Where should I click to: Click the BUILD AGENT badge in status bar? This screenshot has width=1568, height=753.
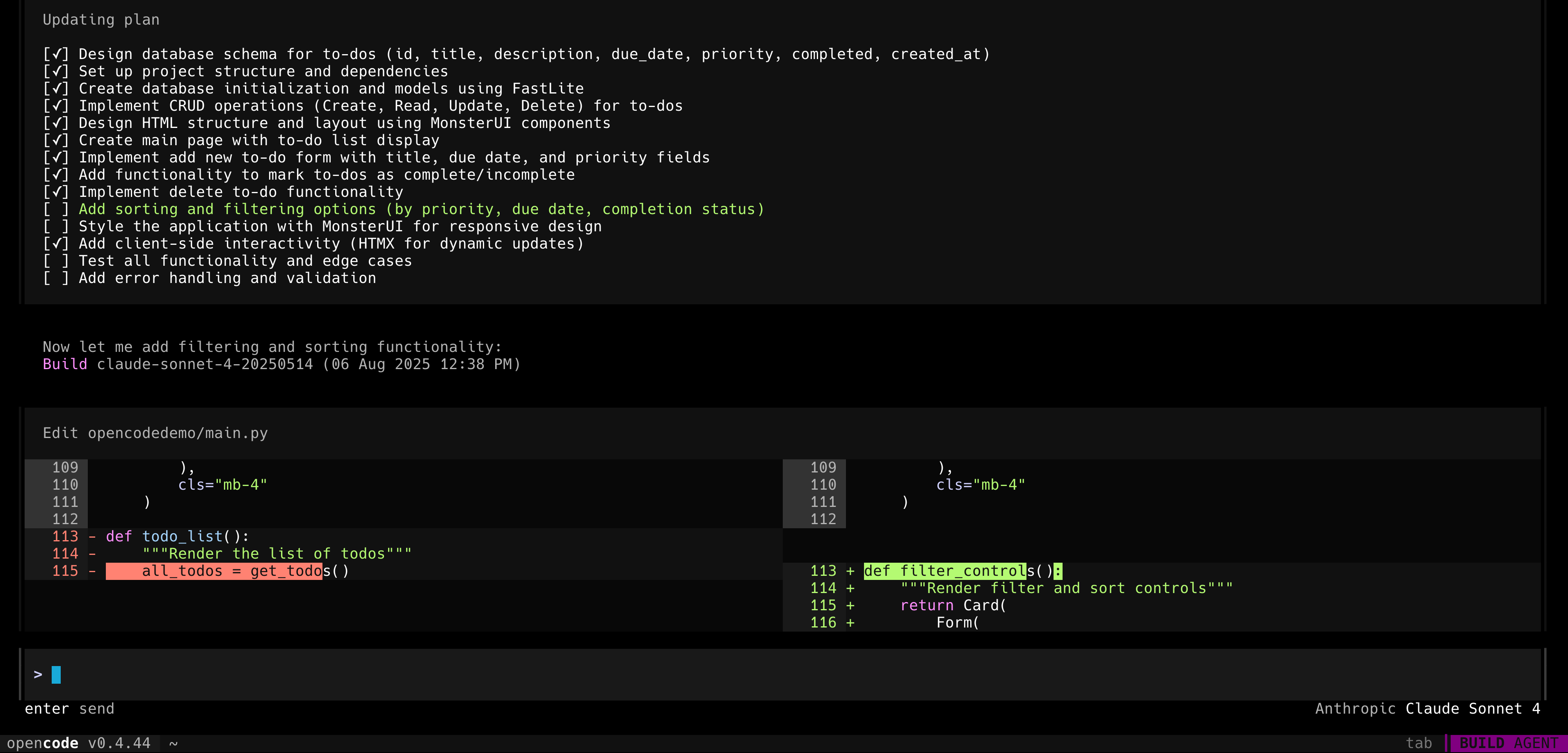point(1509,743)
